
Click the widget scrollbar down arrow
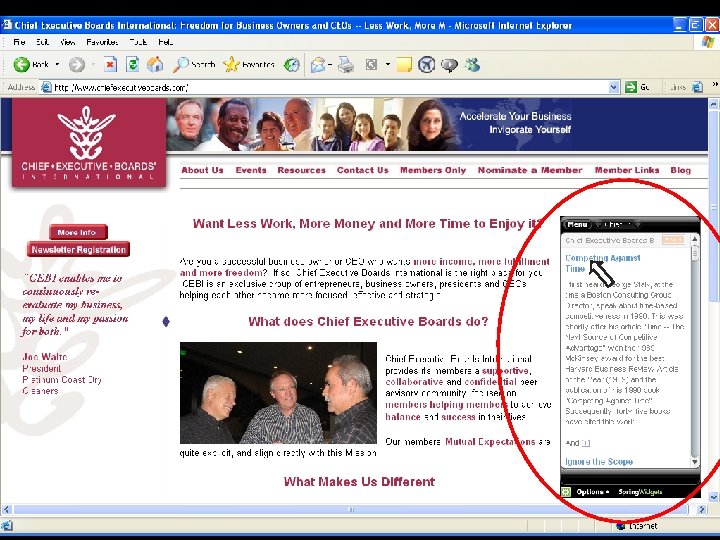pyautogui.click(x=695, y=461)
